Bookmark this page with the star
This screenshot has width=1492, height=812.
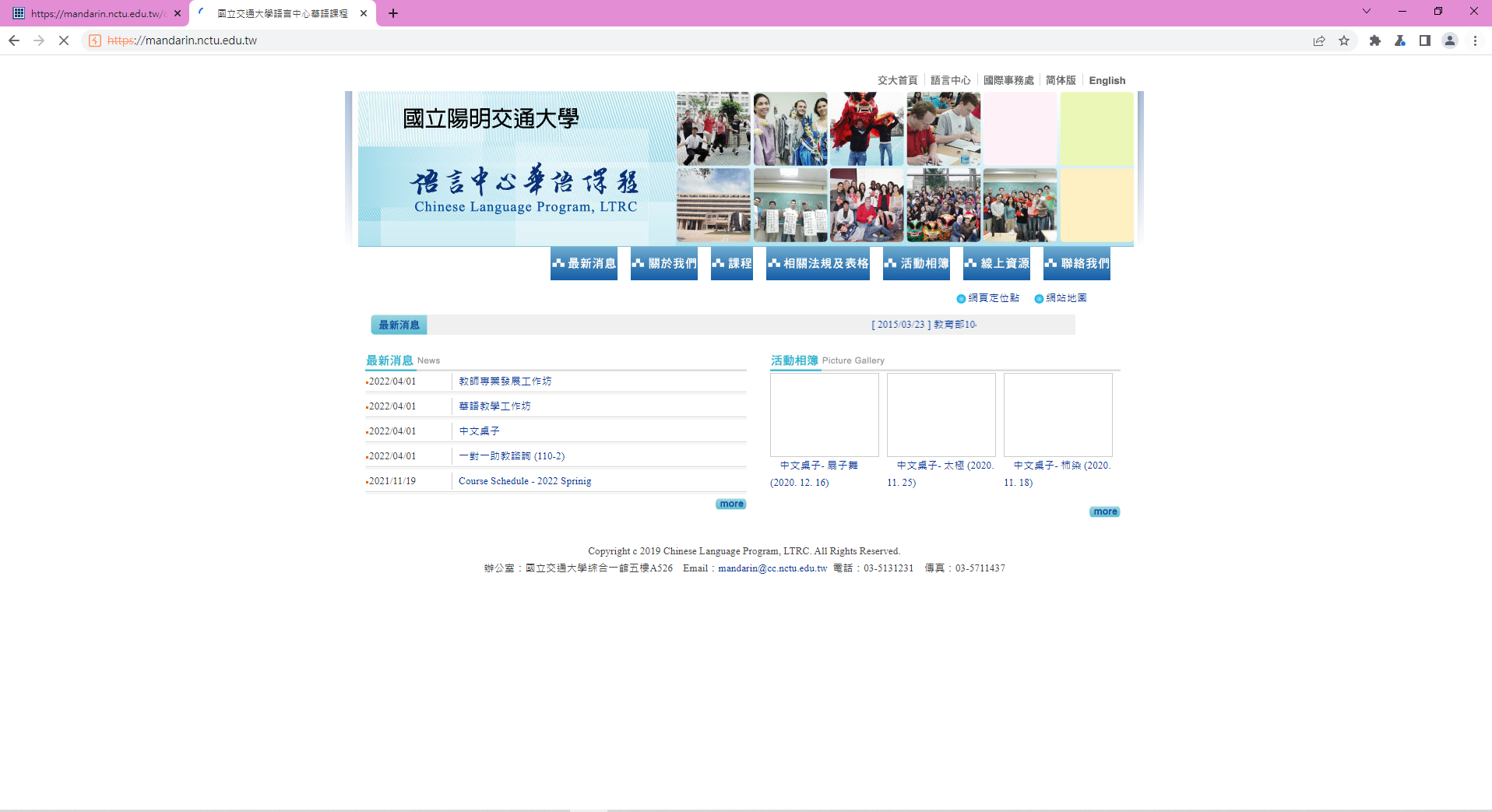pos(1344,40)
